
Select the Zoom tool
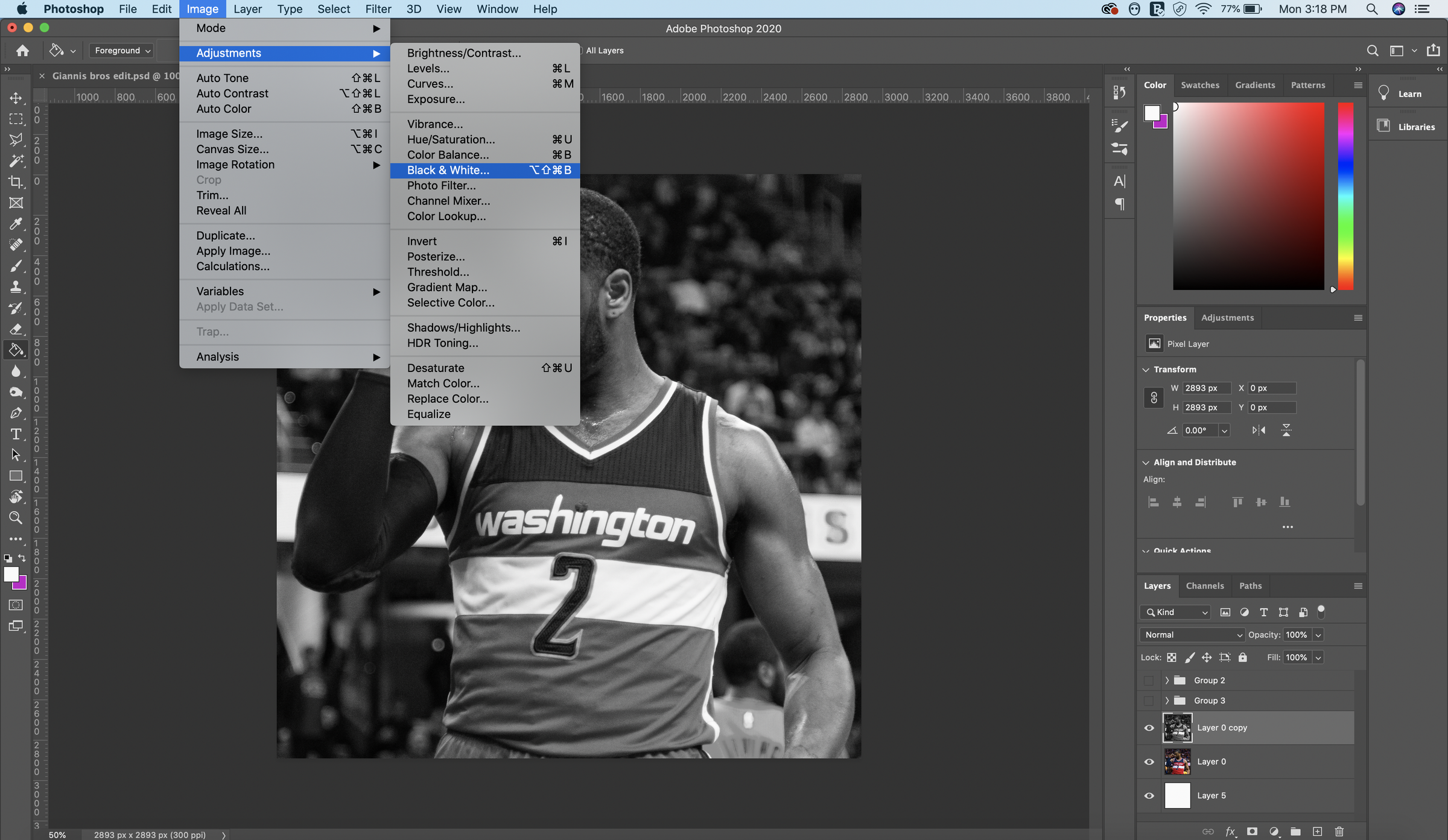[x=16, y=517]
